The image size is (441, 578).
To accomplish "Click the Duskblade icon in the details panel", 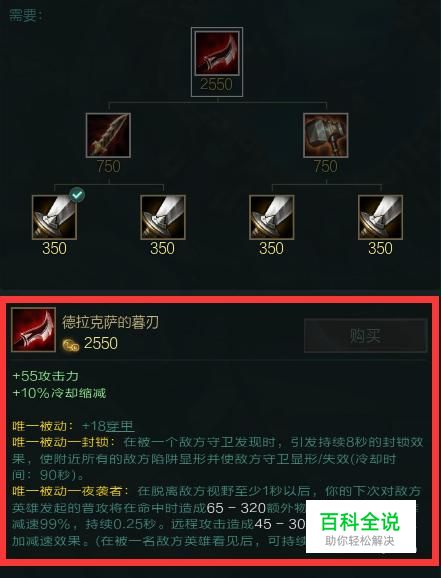I will [x=34, y=330].
